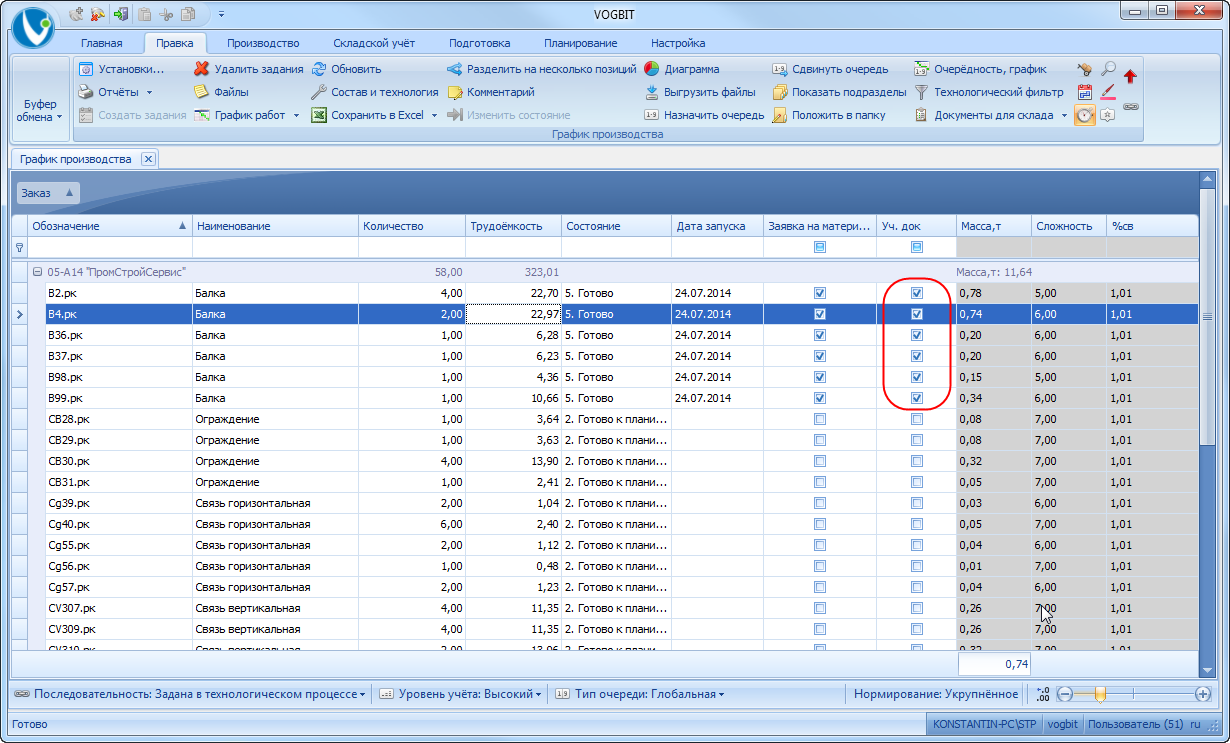Screen dimensions: 1230x743
Task: Check Заявка на материал box for CB28.pk
Action: 820,419
